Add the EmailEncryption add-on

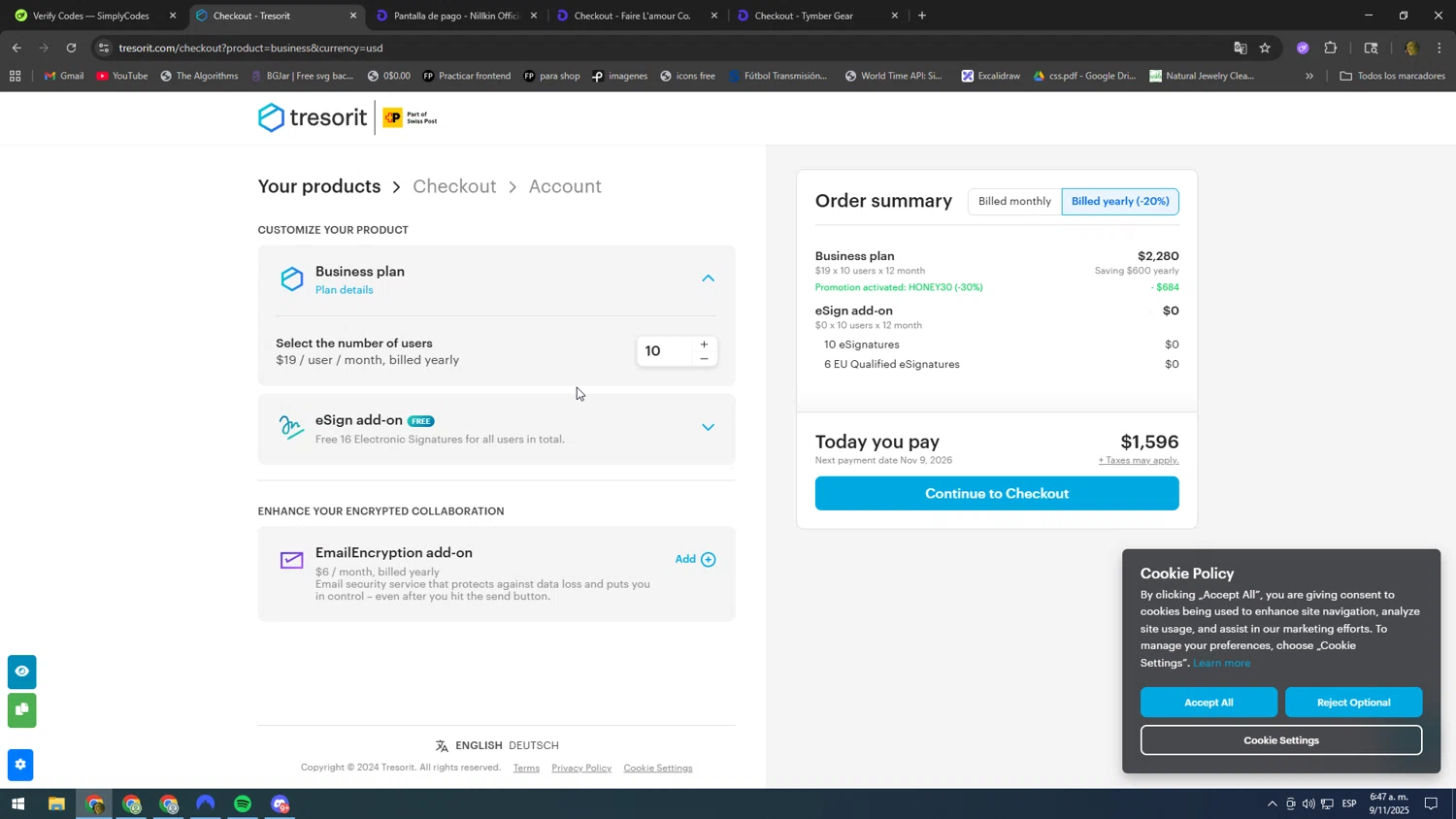(695, 559)
